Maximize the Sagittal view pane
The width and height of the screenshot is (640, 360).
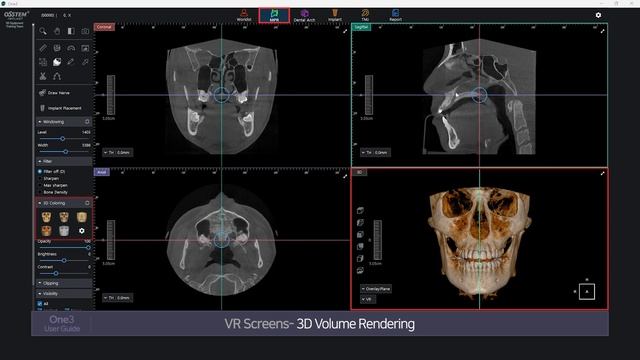[602, 31]
